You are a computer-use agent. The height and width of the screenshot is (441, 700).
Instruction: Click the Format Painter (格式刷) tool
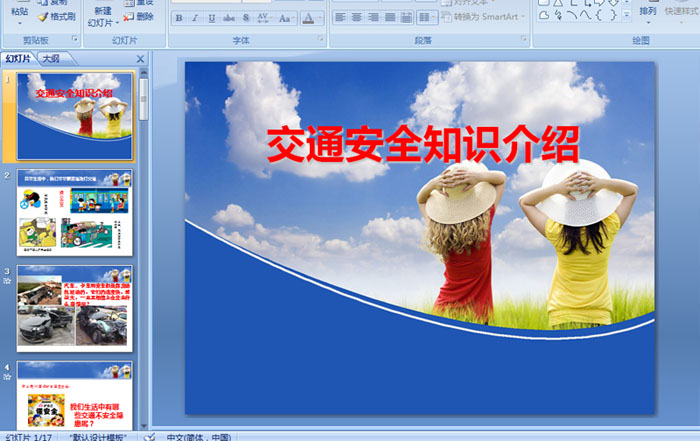tap(55, 16)
